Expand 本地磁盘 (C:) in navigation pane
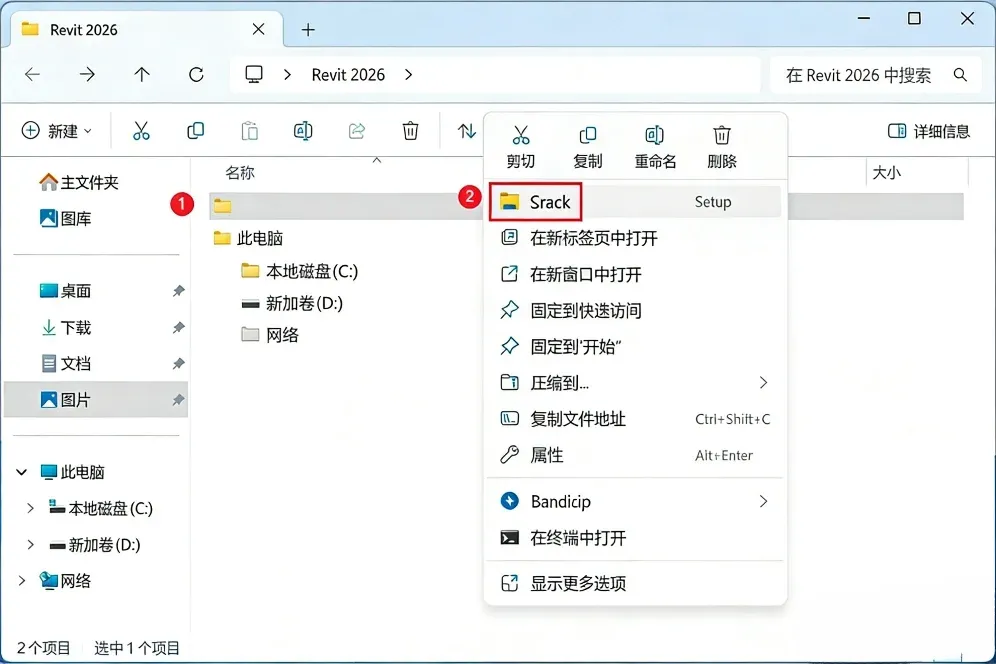Image resolution: width=996 pixels, height=664 pixels. tap(30, 508)
